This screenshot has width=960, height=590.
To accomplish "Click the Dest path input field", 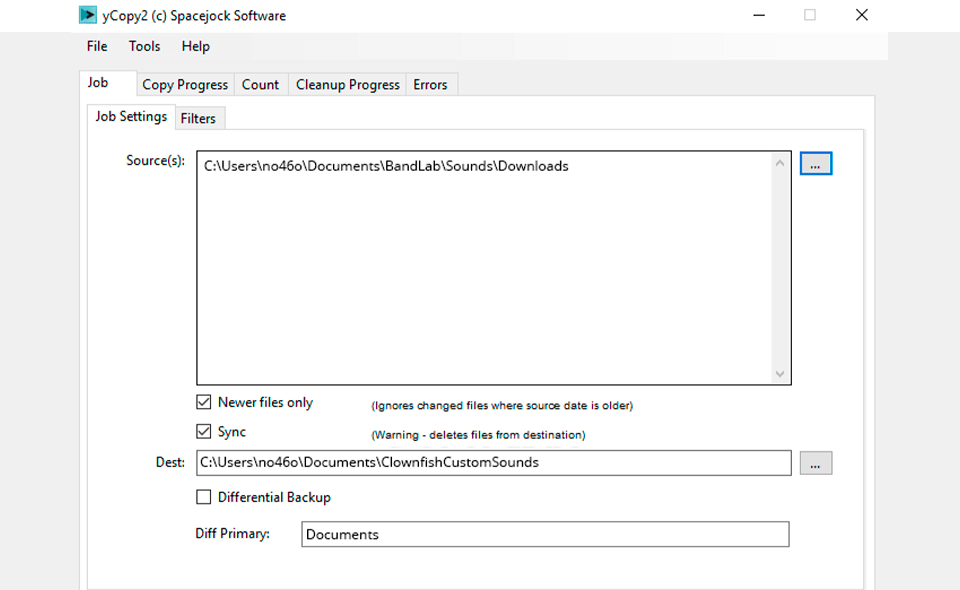I will (493, 463).
